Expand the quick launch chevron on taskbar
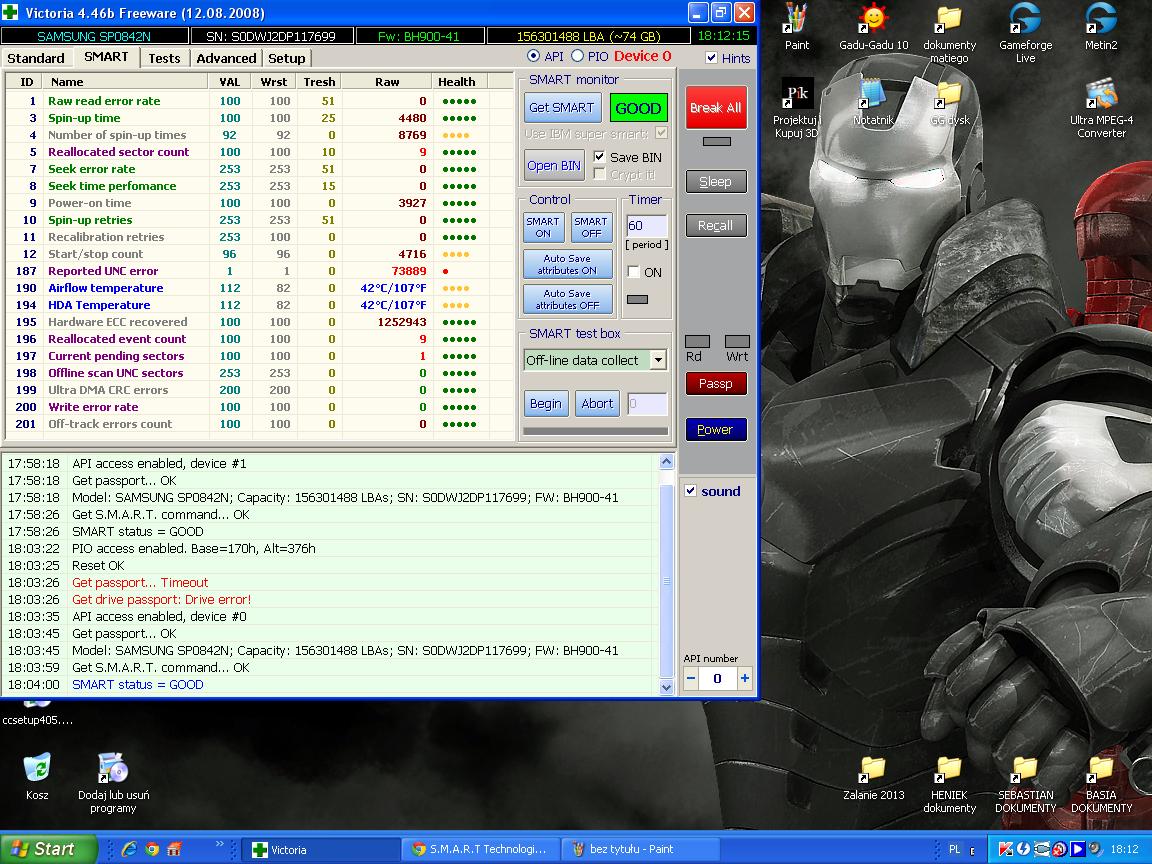The width and height of the screenshot is (1152, 864). (220, 845)
